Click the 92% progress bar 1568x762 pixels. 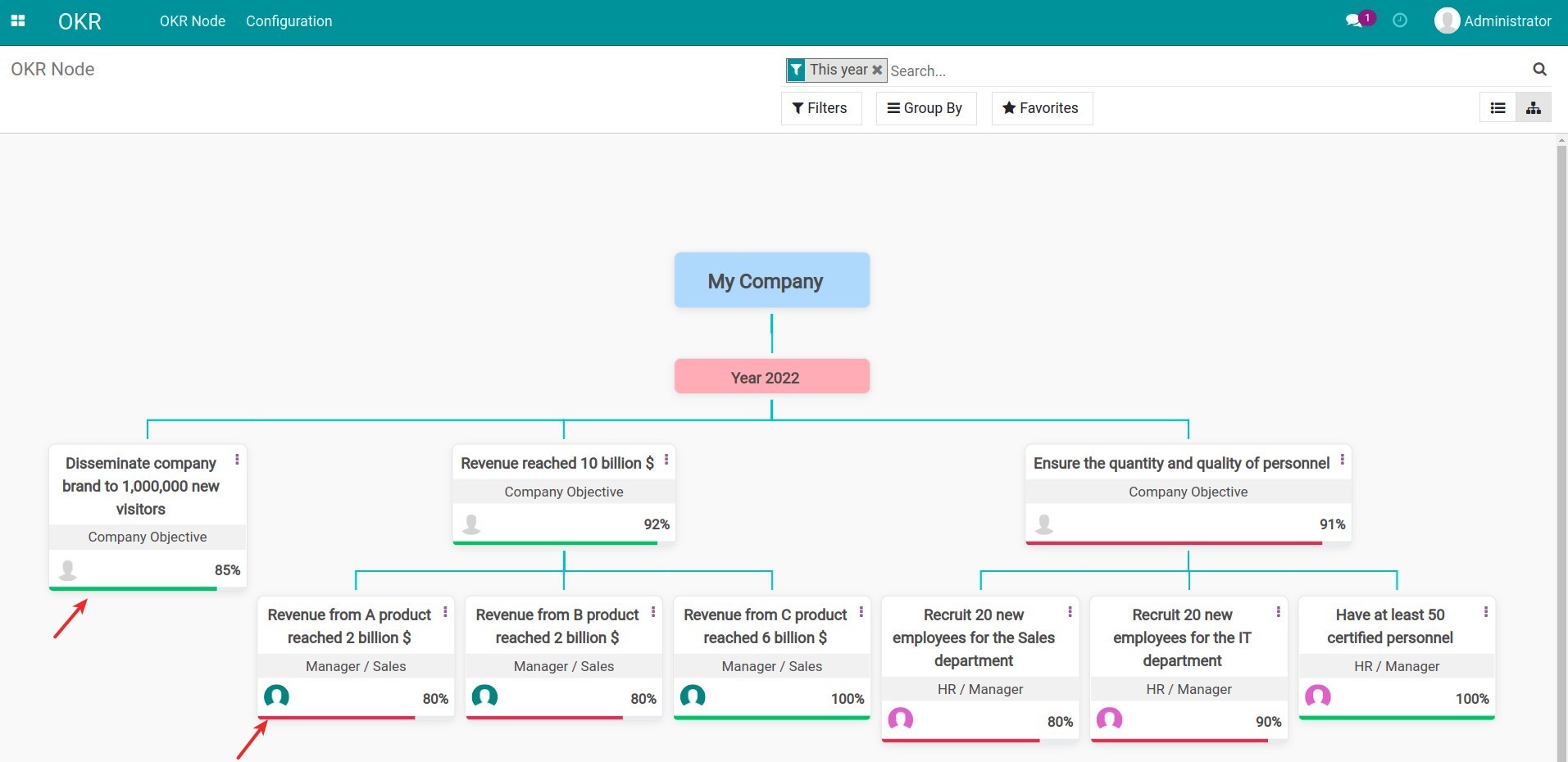(x=563, y=542)
